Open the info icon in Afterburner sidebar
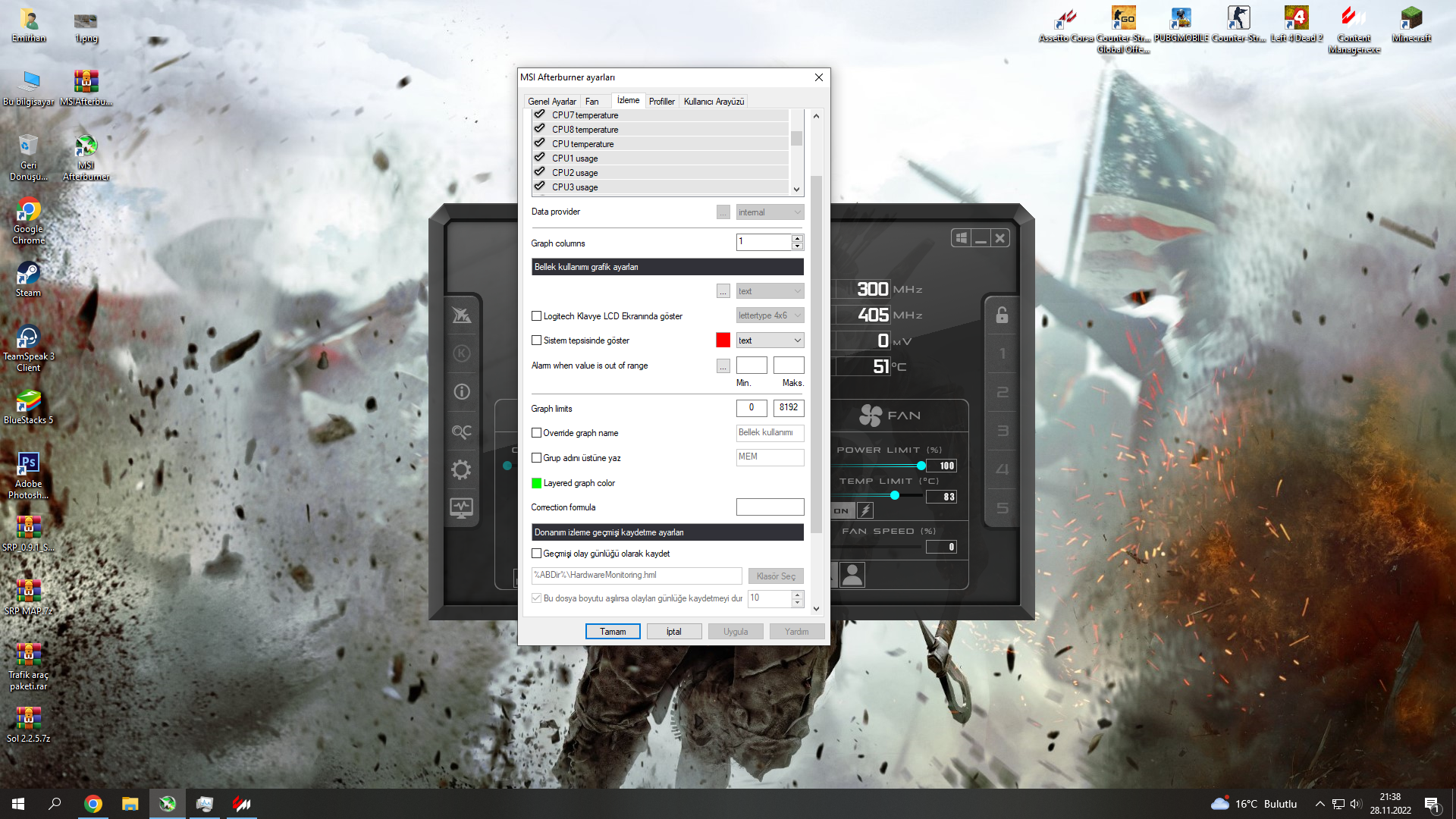Viewport: 1456px width, 819px height. [462, 392]
